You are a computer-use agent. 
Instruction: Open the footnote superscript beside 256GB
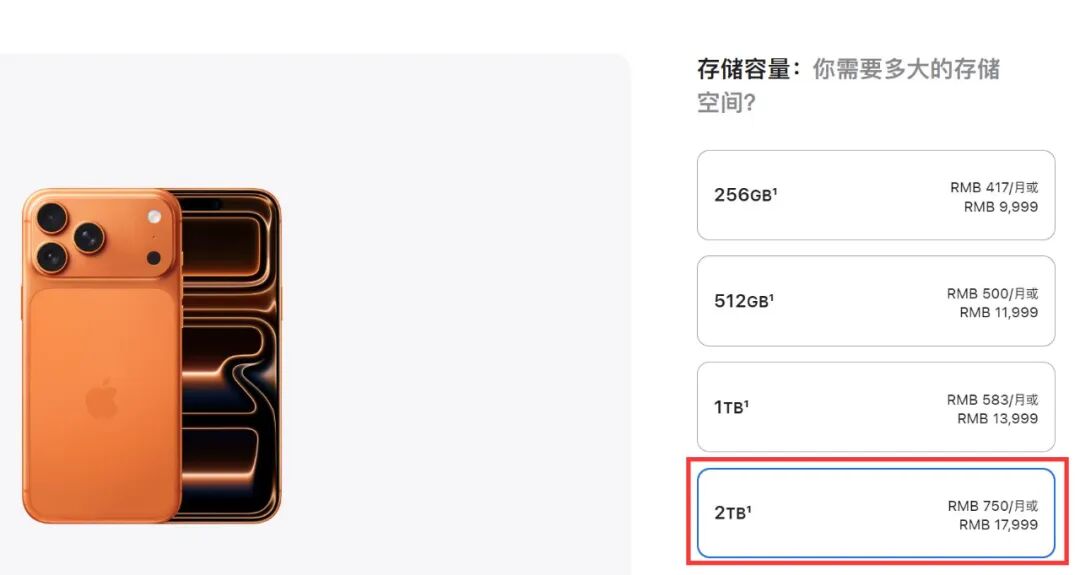[775, 191]
